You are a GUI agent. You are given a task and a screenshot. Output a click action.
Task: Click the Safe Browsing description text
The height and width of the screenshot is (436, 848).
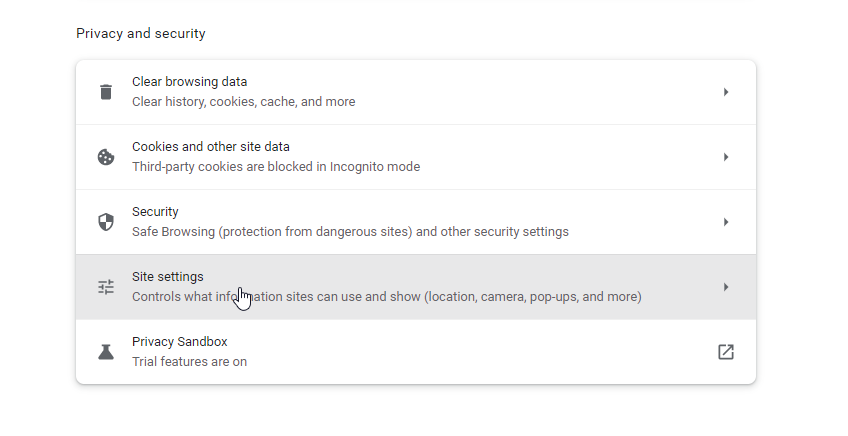point(350,232)
